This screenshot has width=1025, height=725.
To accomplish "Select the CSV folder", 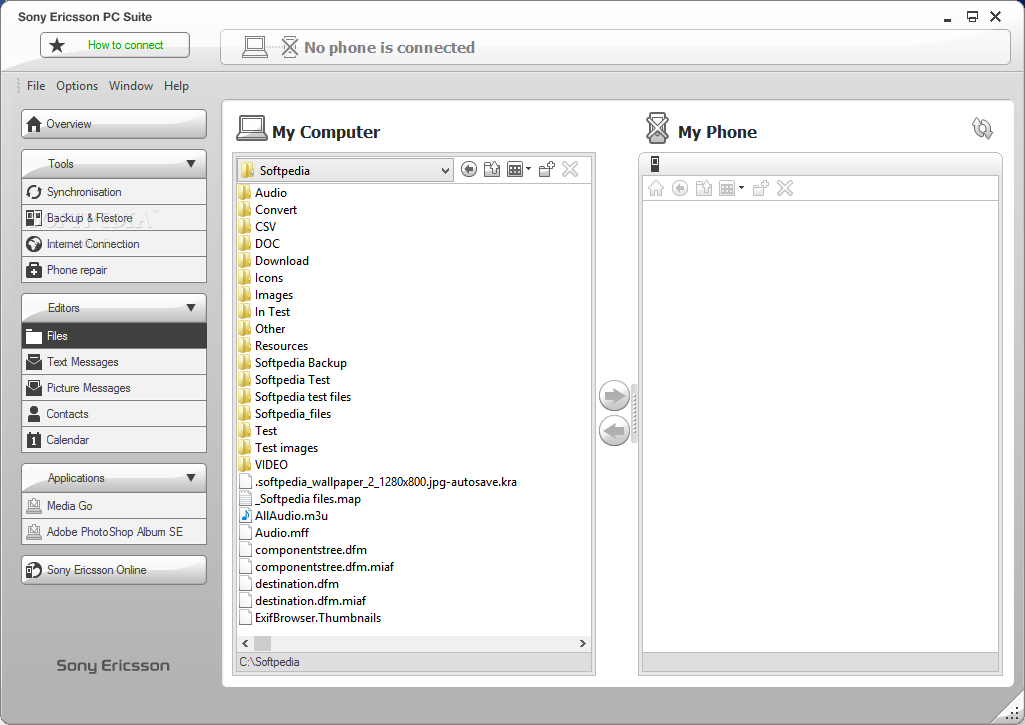I will 258,227.
